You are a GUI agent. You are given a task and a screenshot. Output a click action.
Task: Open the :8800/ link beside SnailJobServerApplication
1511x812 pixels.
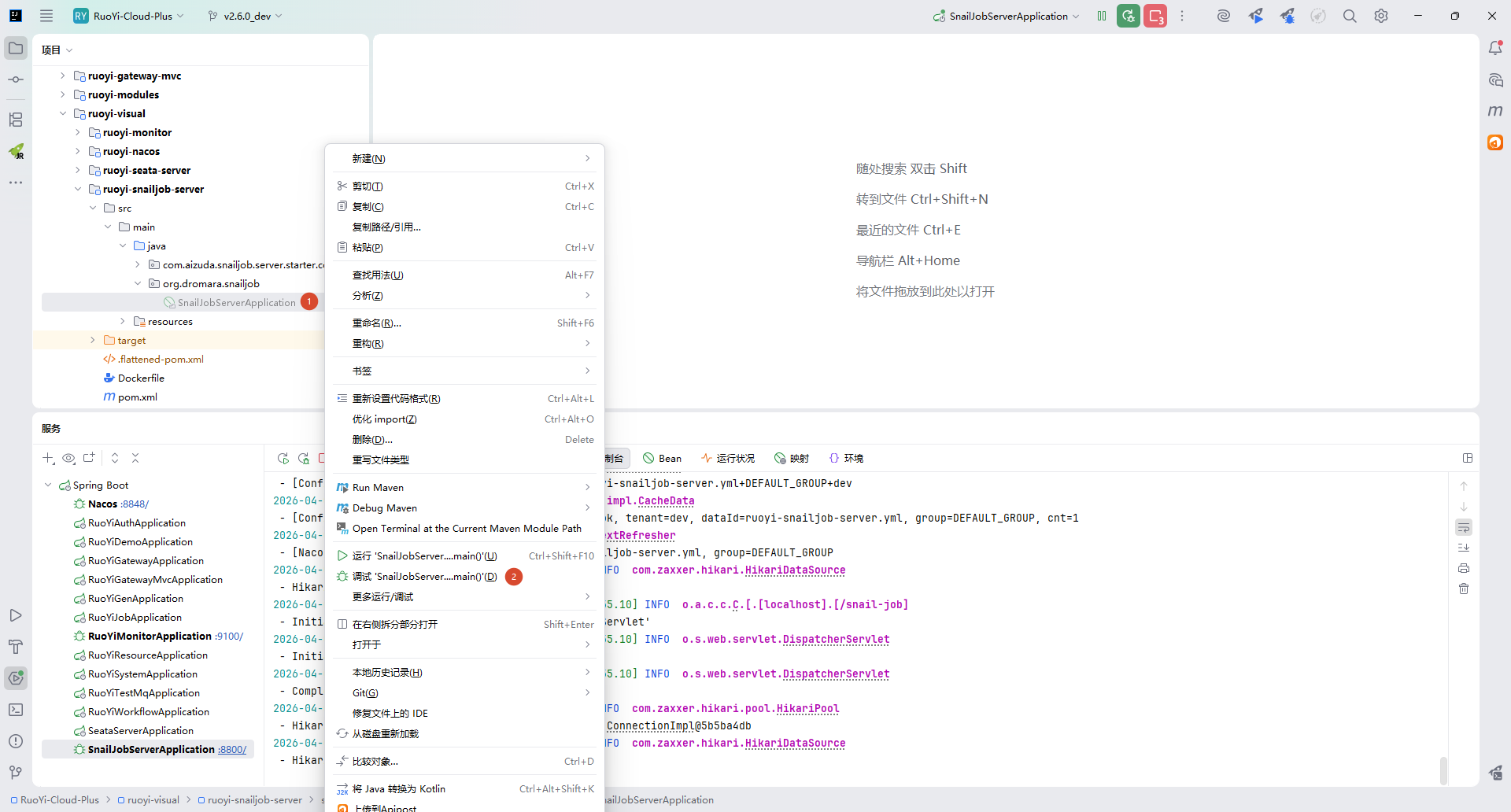pos(232,750)
